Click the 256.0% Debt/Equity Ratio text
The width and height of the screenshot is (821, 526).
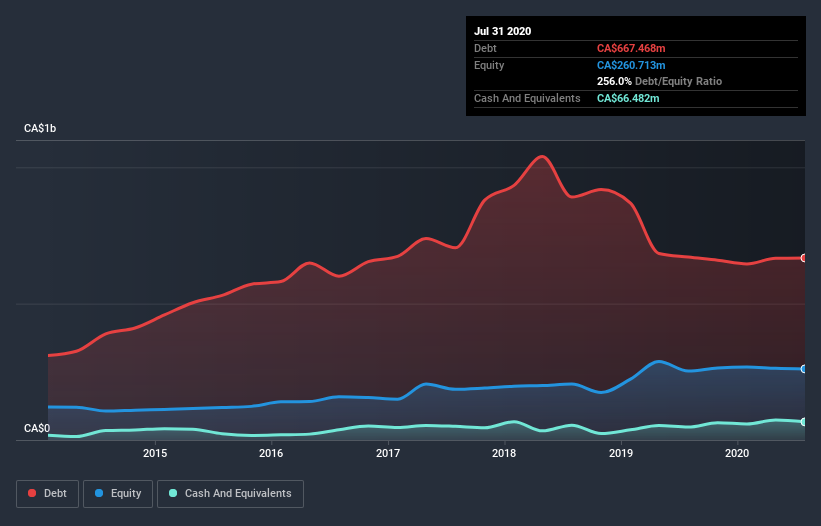[659, 81]
